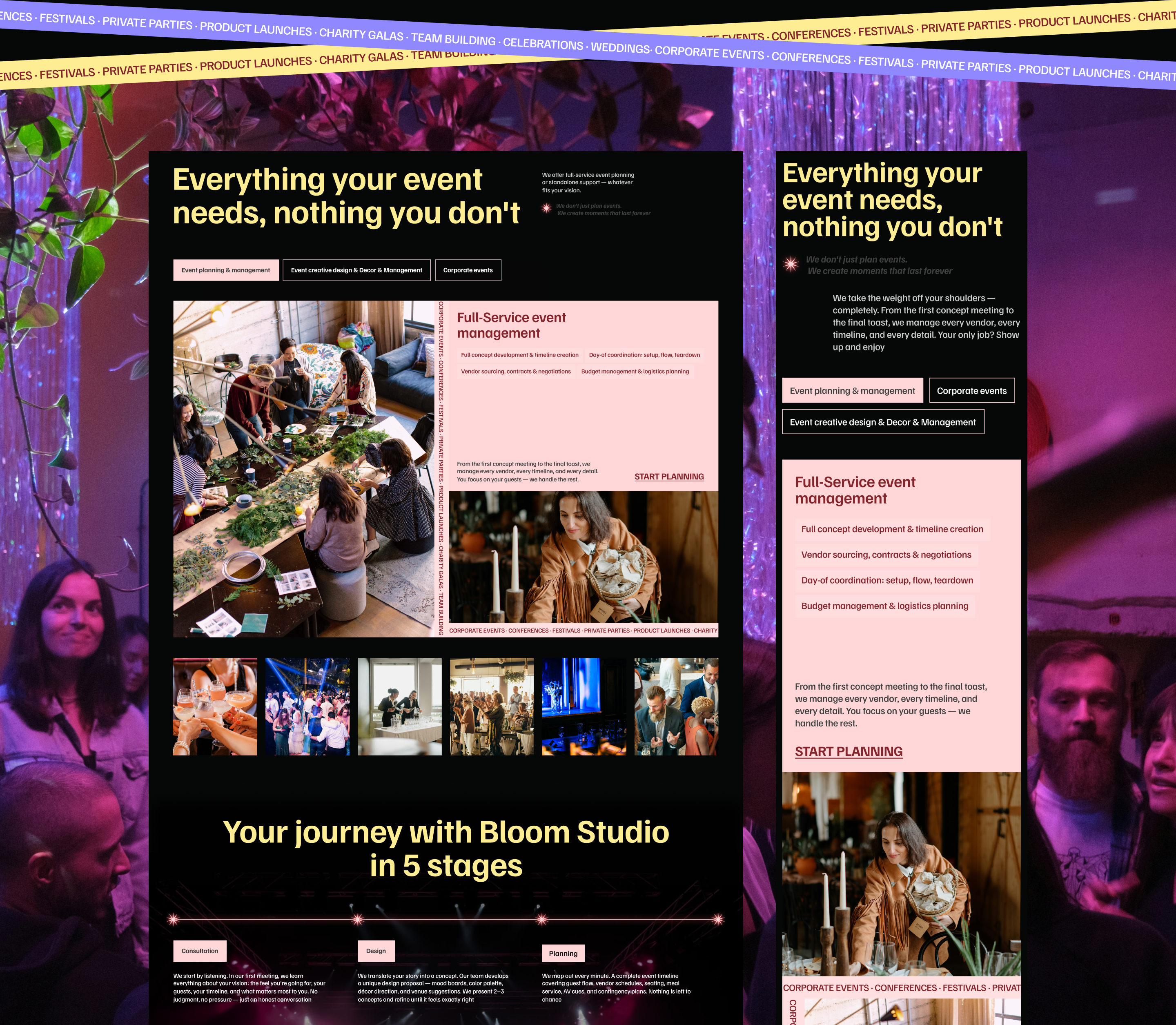Click the 'Consultation' stage label

(200, 951)
